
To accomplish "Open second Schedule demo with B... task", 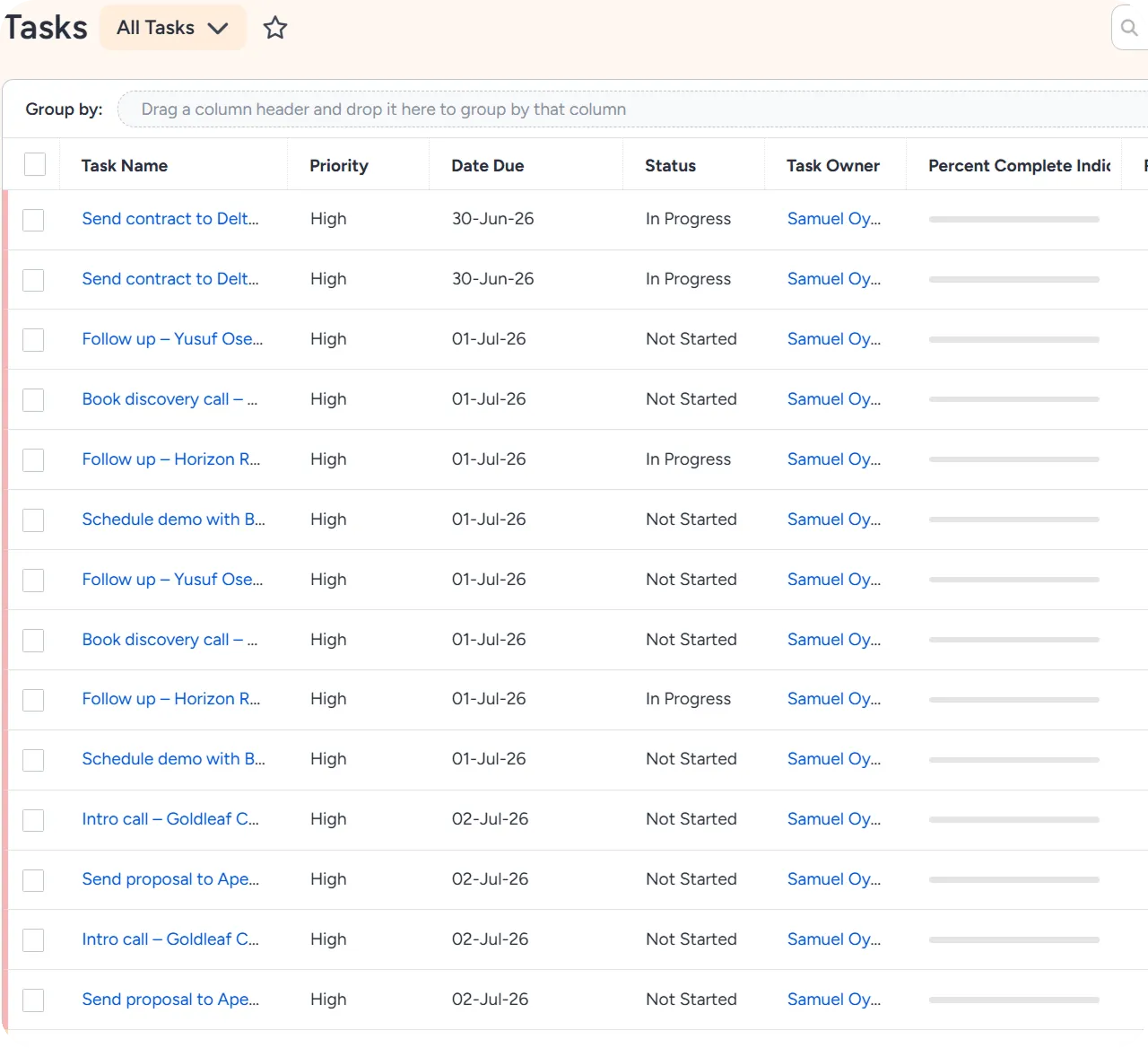I will (x=173, y=759).
